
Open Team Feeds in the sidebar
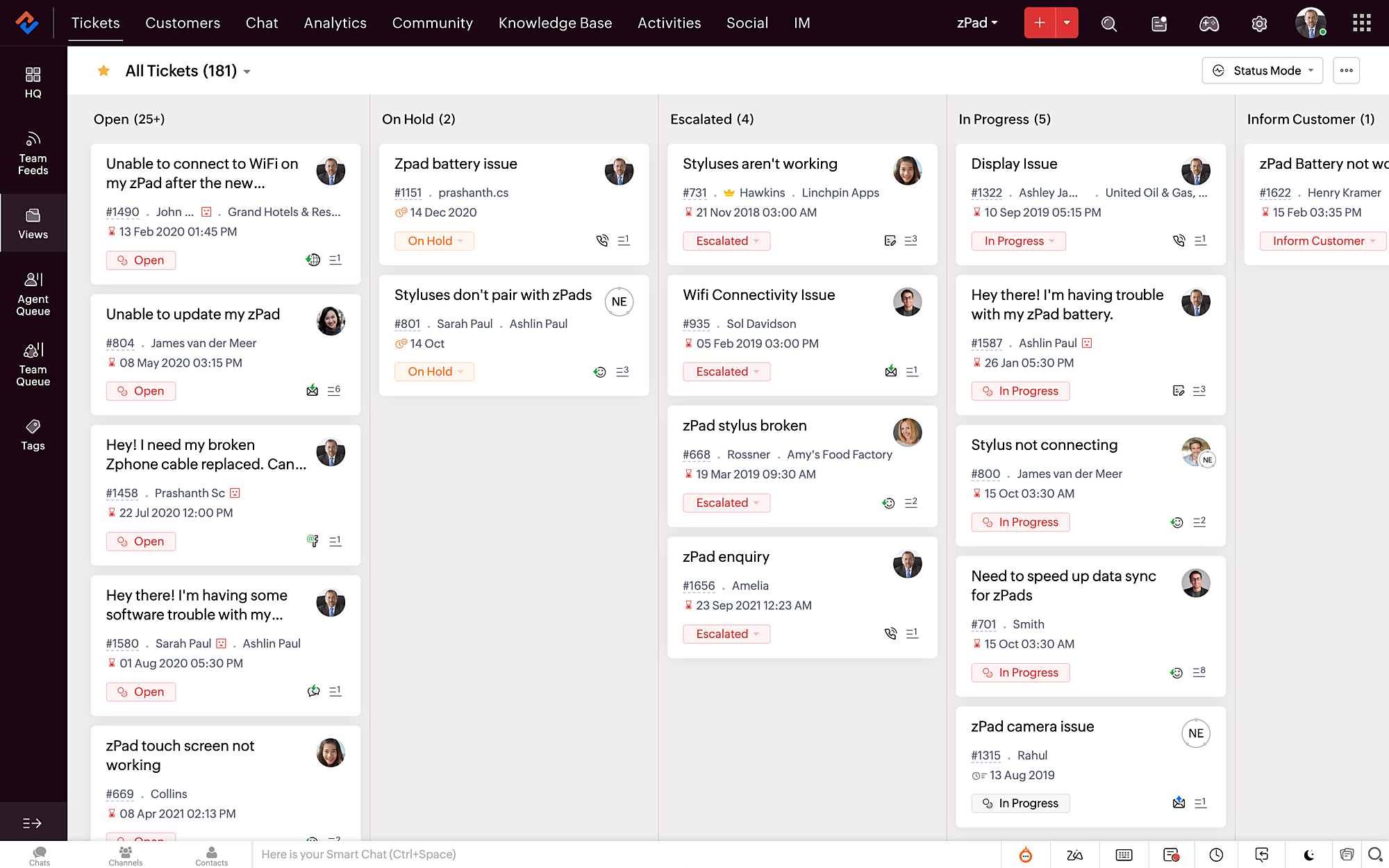(33, 153)
